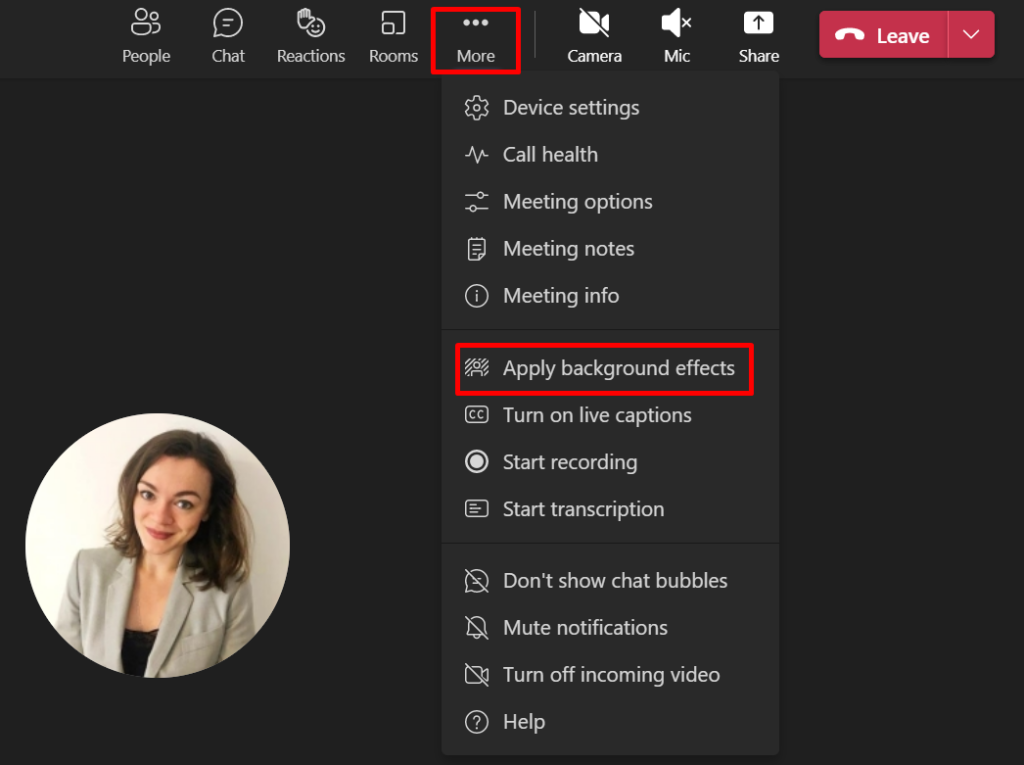Image resolution: width=1024 pixels, height=765 pixels.
Task: Open the meeting Chat
Action: coord(228,37)
